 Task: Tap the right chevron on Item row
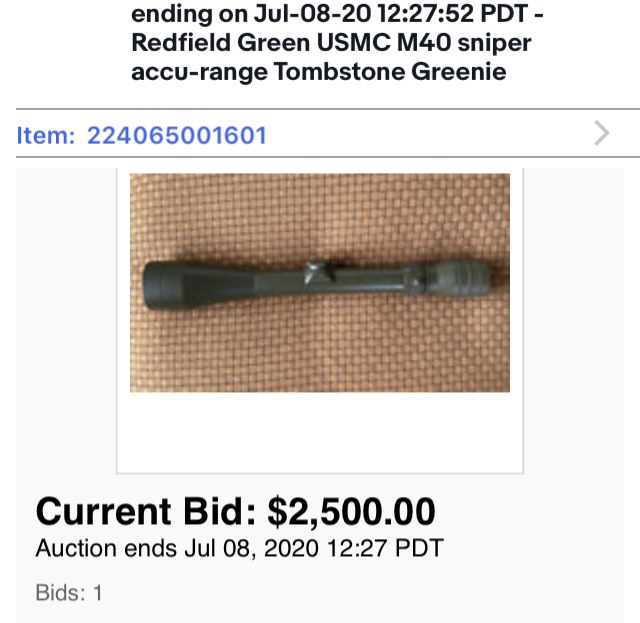(601, 134)
